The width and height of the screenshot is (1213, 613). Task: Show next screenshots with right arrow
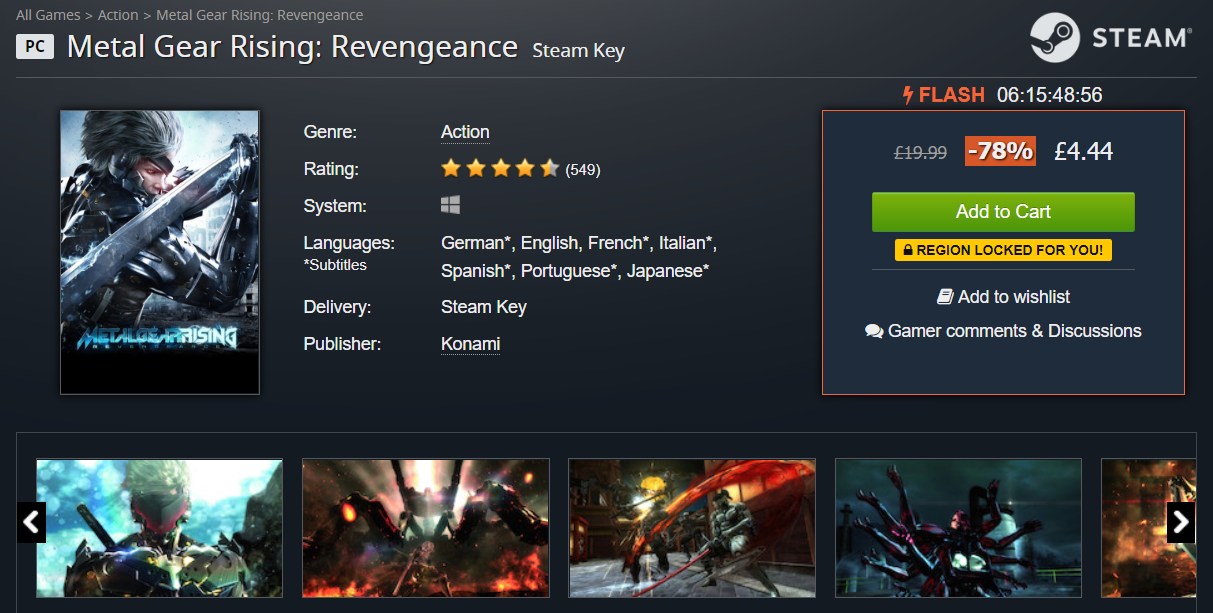pos(1181,521)
